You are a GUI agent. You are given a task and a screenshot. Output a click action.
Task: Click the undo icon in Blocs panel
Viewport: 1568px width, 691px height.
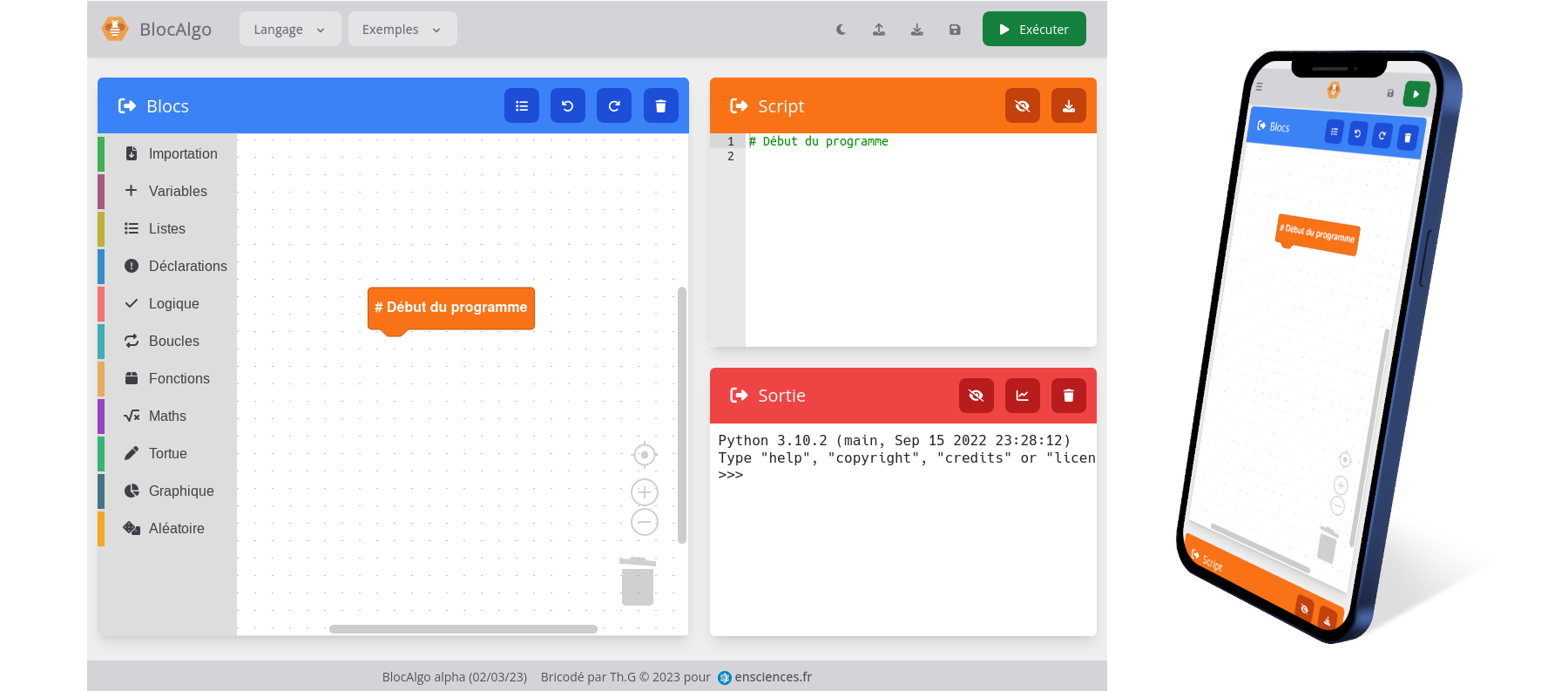point(567,106)
